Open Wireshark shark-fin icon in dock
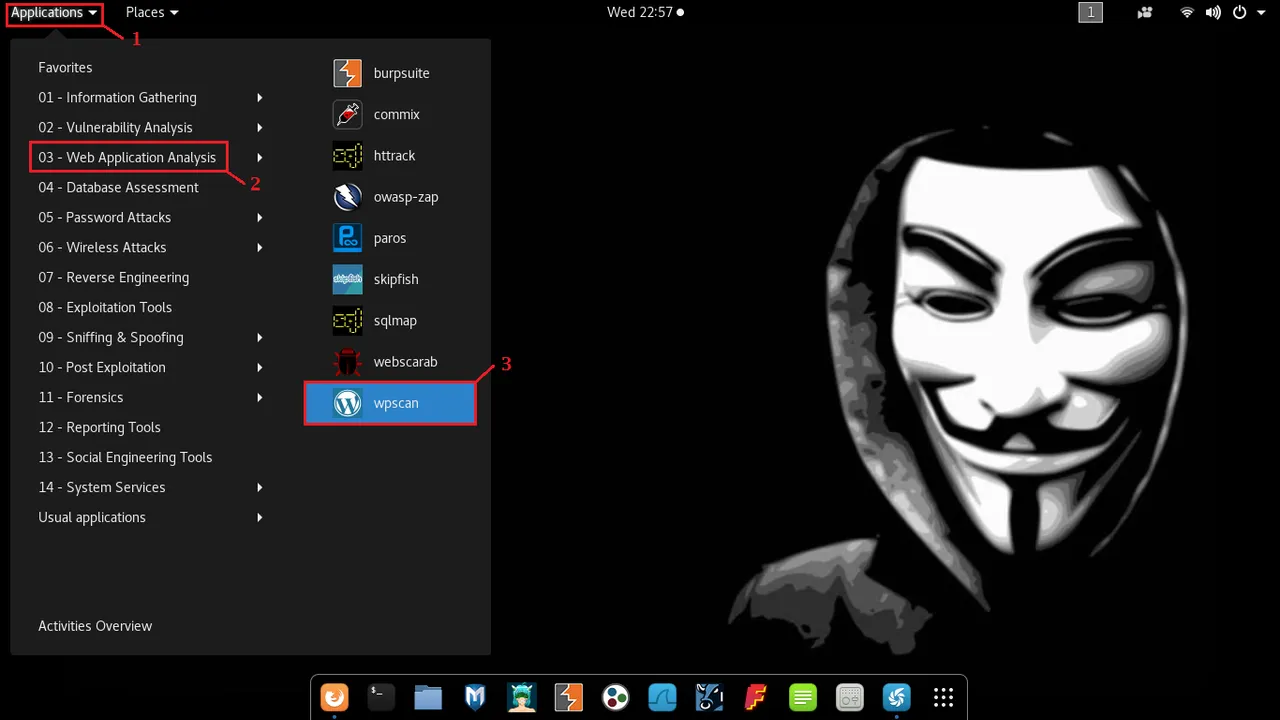 (x=663, y=697)
